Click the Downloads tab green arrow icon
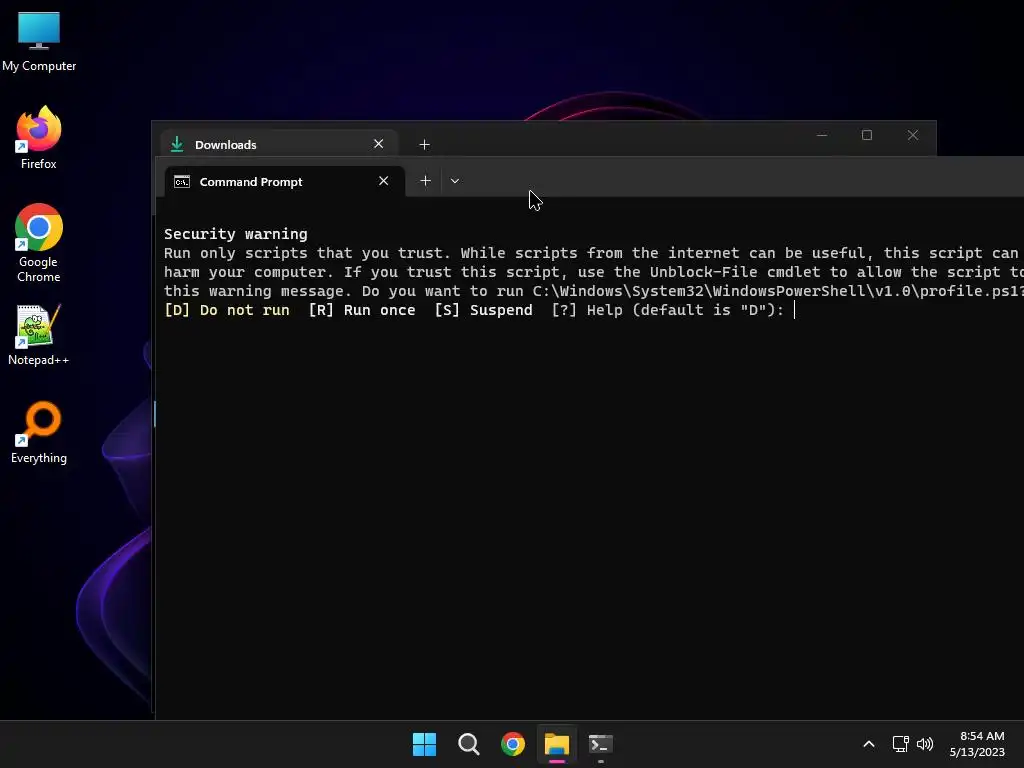The image size is (1024, 768). click(x=177, y=144)
